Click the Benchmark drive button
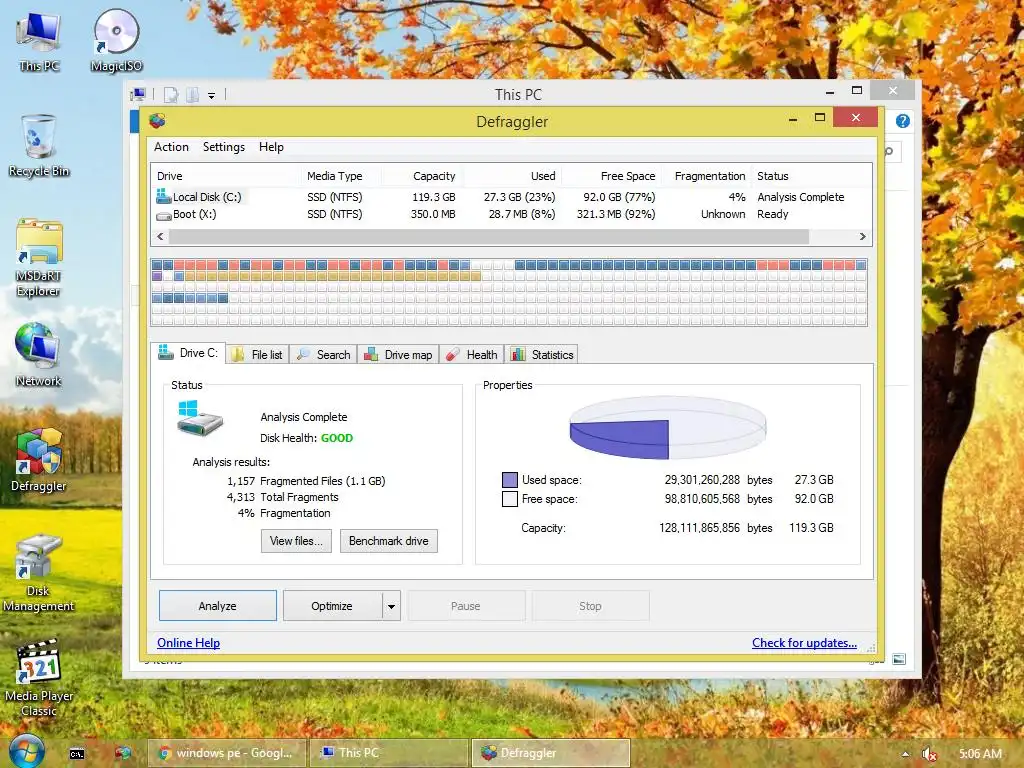1024x768 pixels. pos(389,541)
